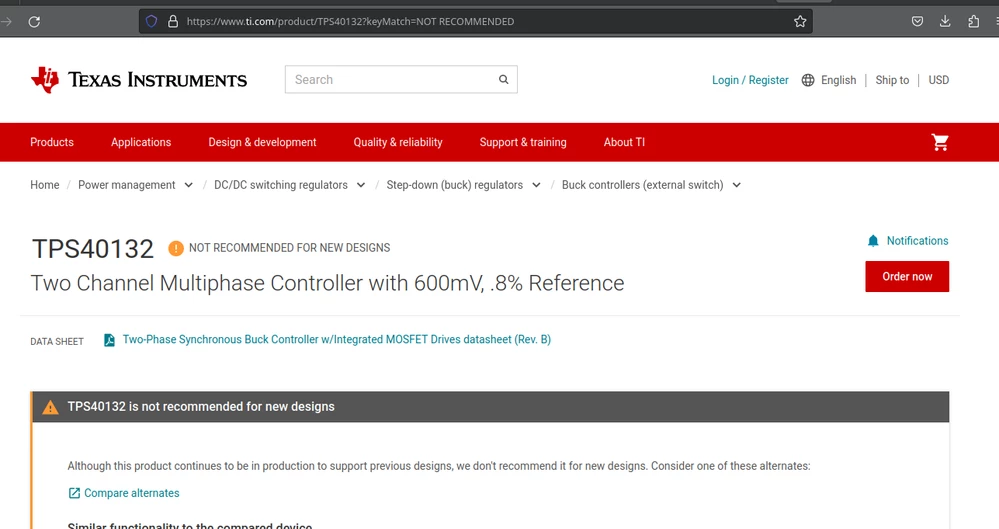Click the DATA SHEET label
This screenshot has height=529, width=999.
57,342
